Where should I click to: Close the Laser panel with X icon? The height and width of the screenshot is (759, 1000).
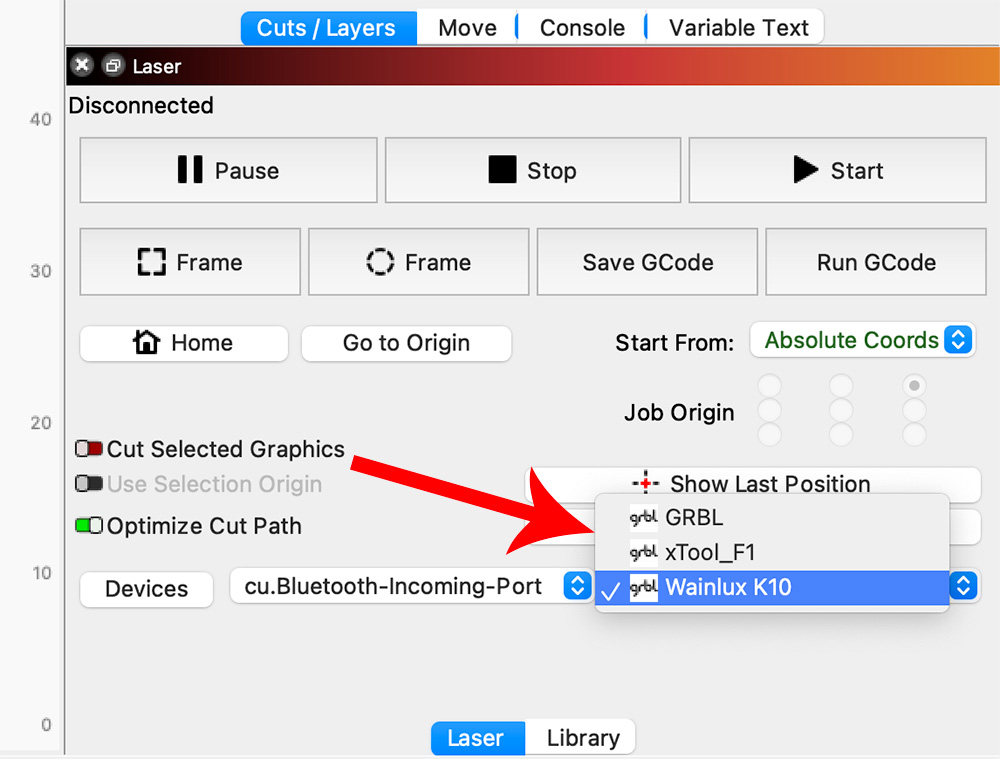[x=82, y=66]
